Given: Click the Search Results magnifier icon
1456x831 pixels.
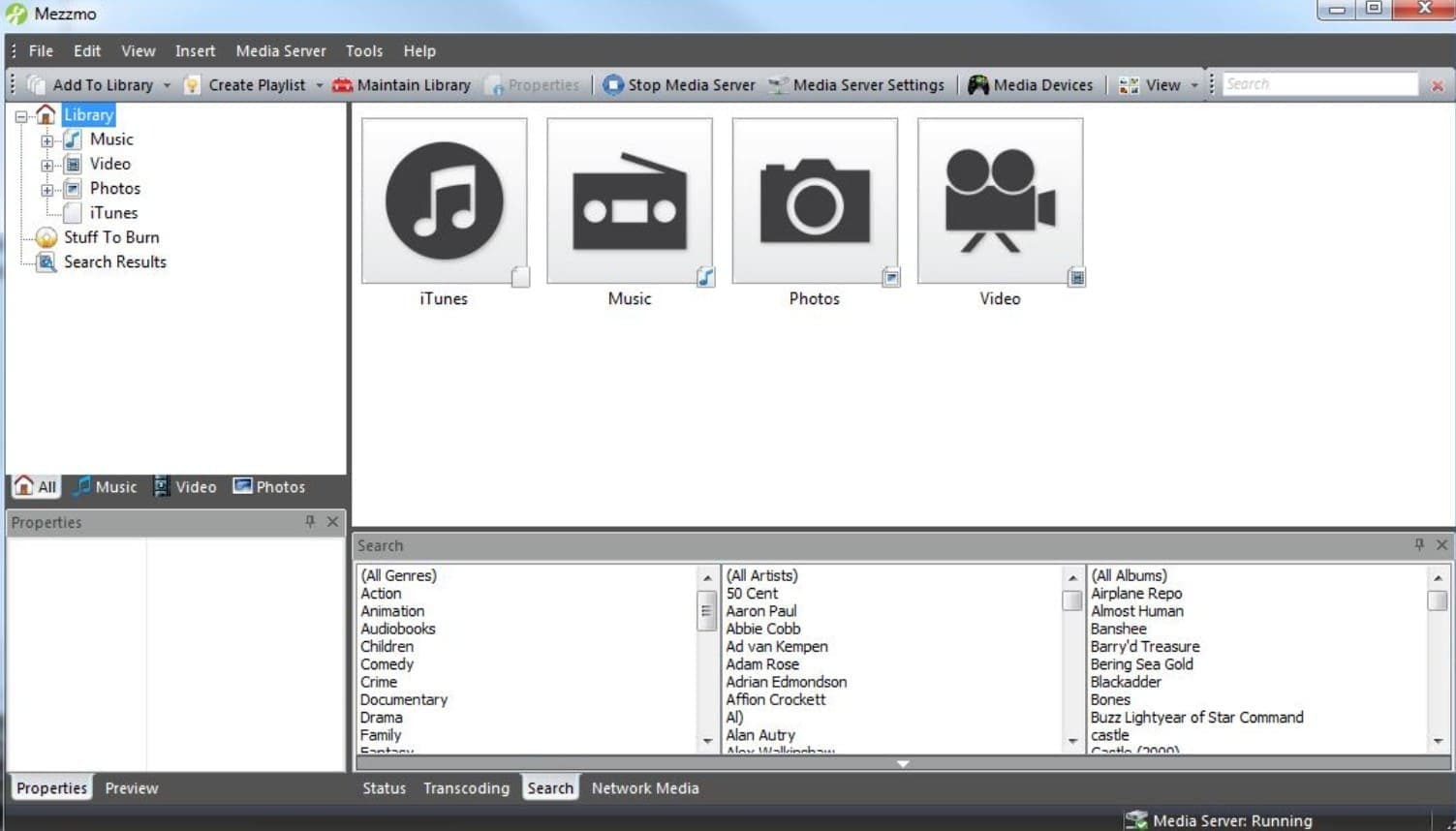Looking at the screenshot, I should tap(46, 262).
